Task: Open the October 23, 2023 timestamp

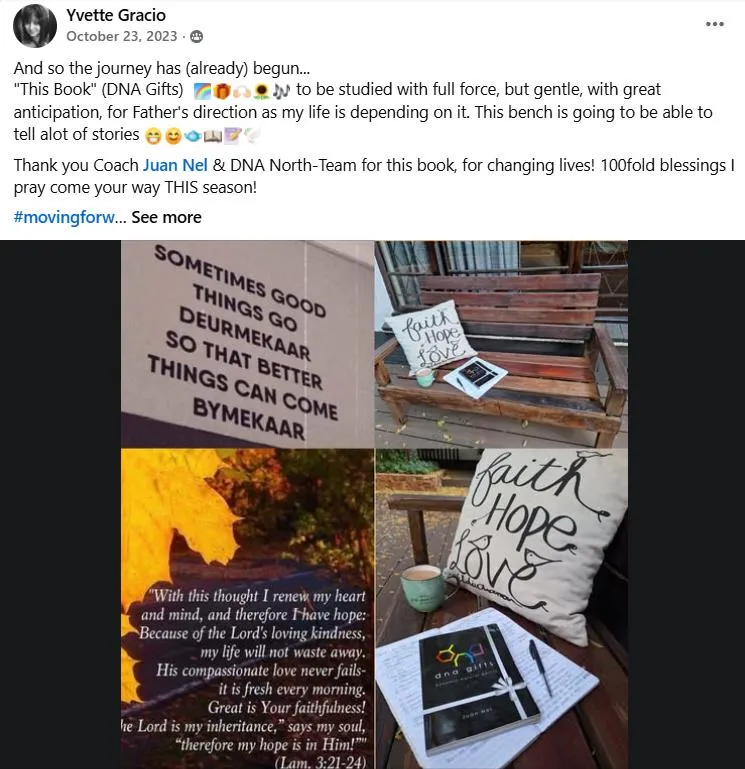Action: click(122, 37)
